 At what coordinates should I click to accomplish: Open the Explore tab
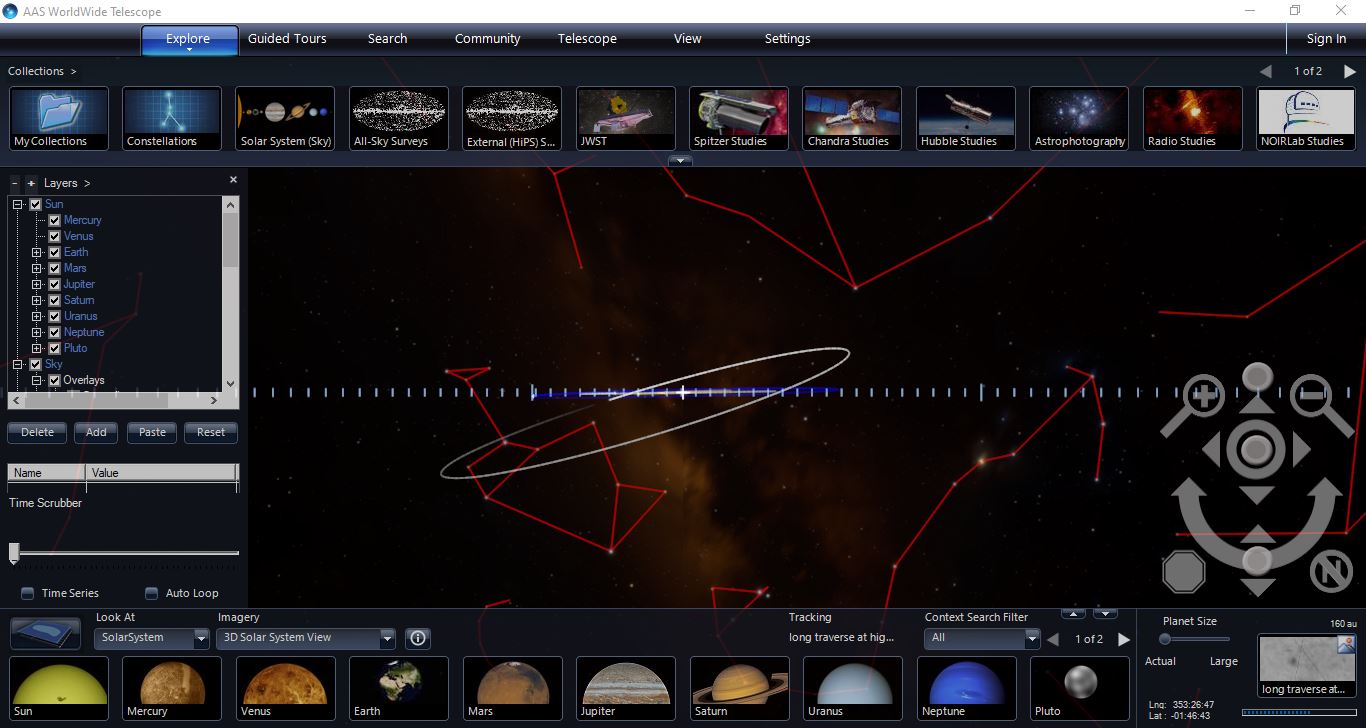[188, 39]
